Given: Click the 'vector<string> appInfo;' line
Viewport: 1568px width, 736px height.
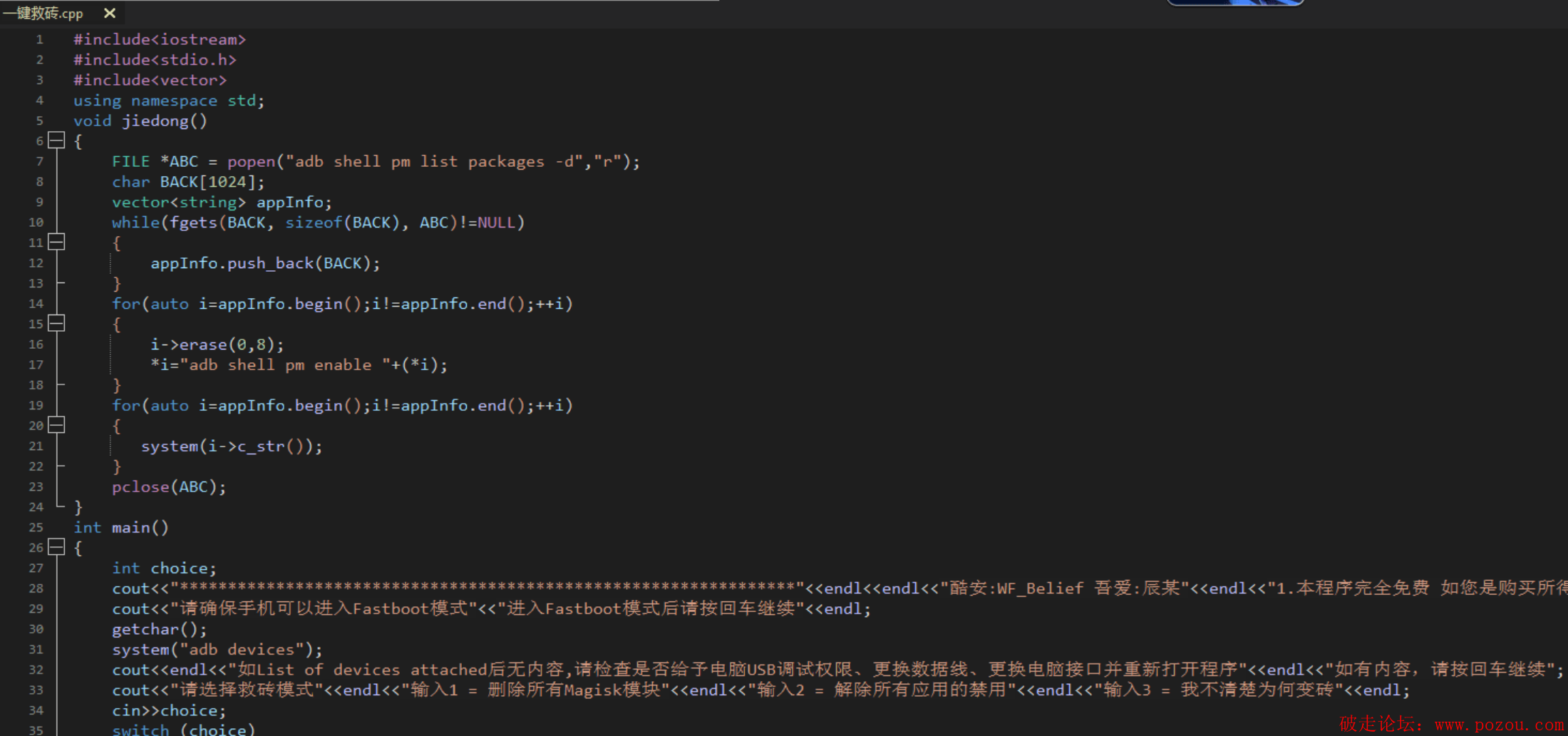Looking at the screenshot, I should pyautogui.click(x=222, y=202).
